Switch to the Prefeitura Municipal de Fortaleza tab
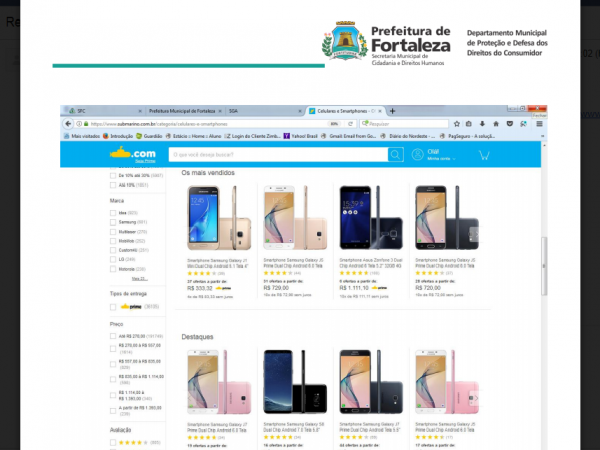 click(x=182, y=111)
